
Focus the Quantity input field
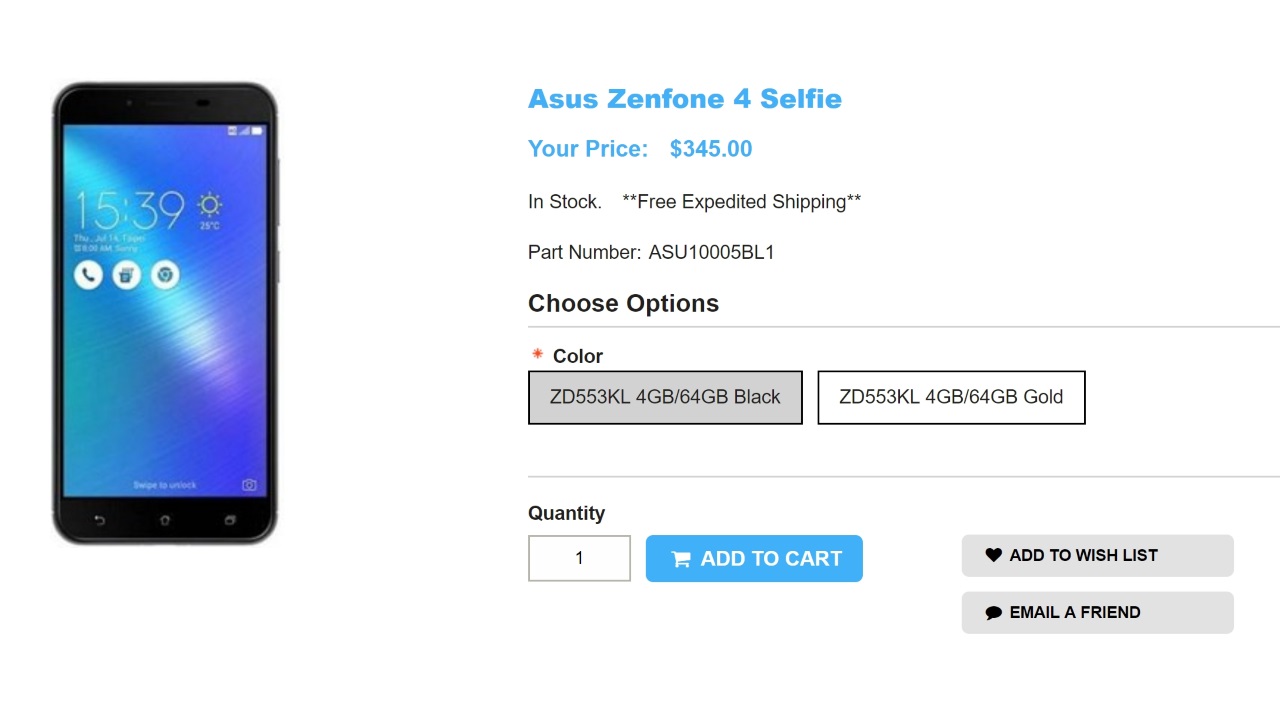[x=579, y=558]
